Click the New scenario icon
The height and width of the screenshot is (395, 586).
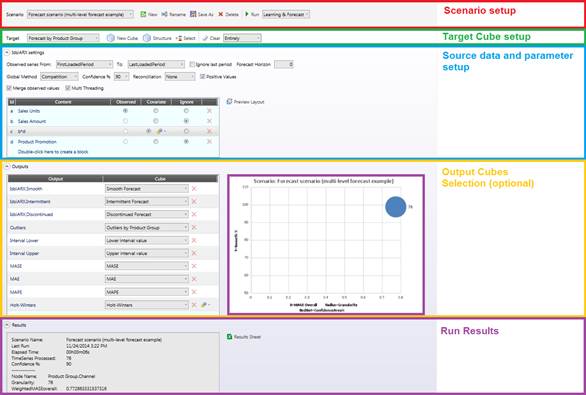(x=143, y=14)
